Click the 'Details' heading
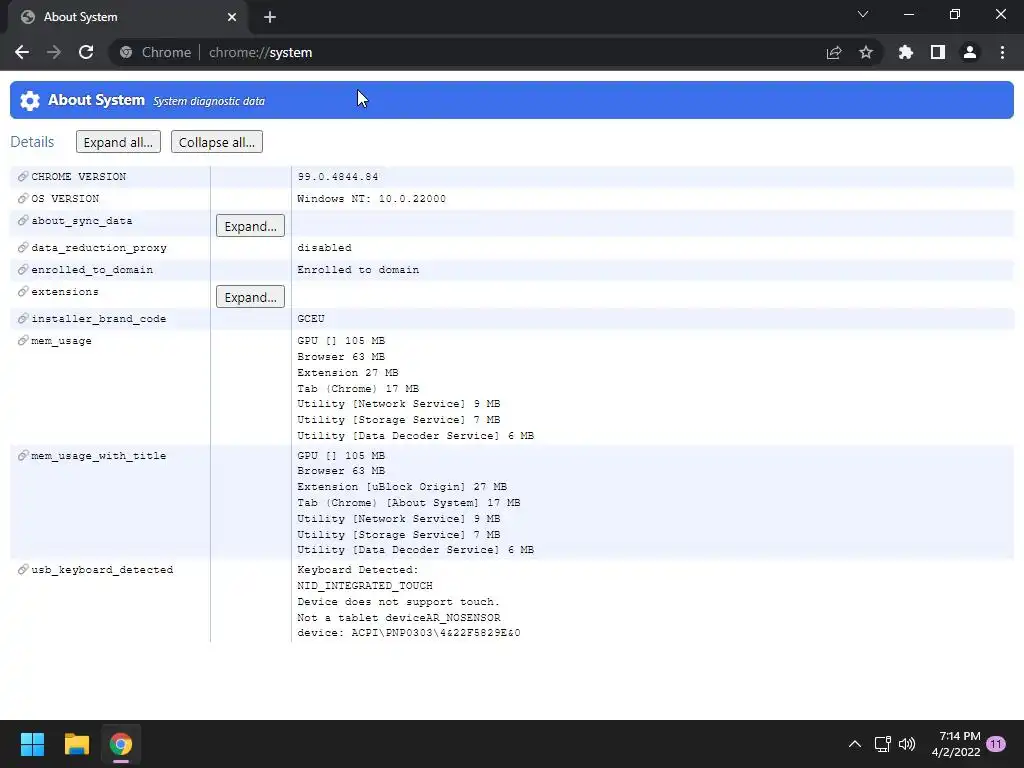 click(32, 142)
